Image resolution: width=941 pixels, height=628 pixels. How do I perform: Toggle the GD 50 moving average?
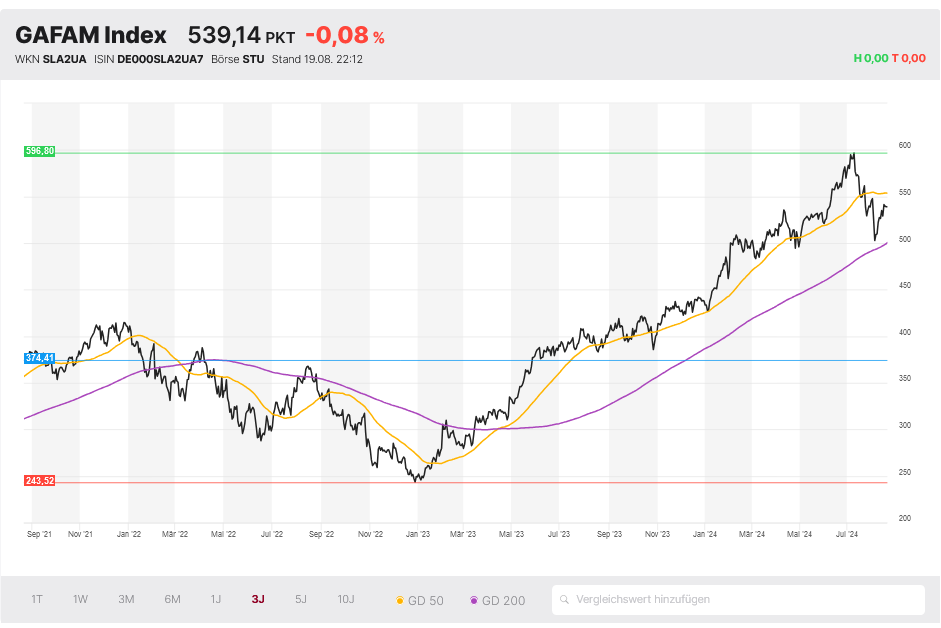[419, 600]
